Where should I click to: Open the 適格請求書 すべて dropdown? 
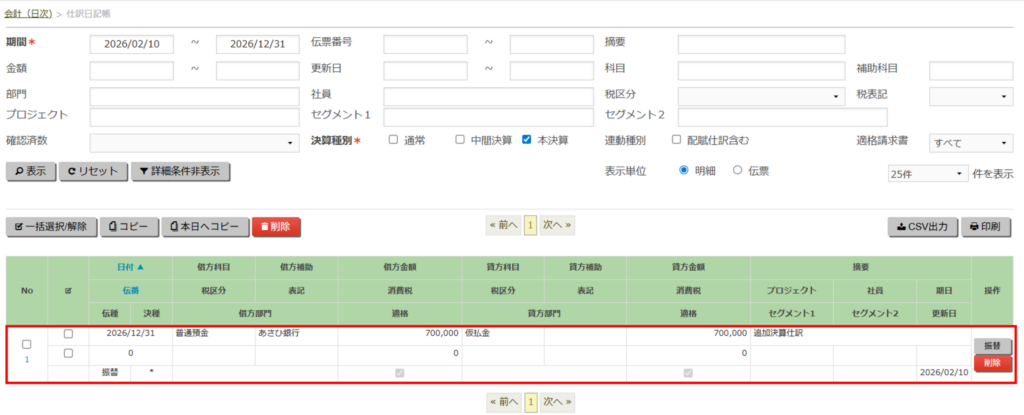pos(971,143)
